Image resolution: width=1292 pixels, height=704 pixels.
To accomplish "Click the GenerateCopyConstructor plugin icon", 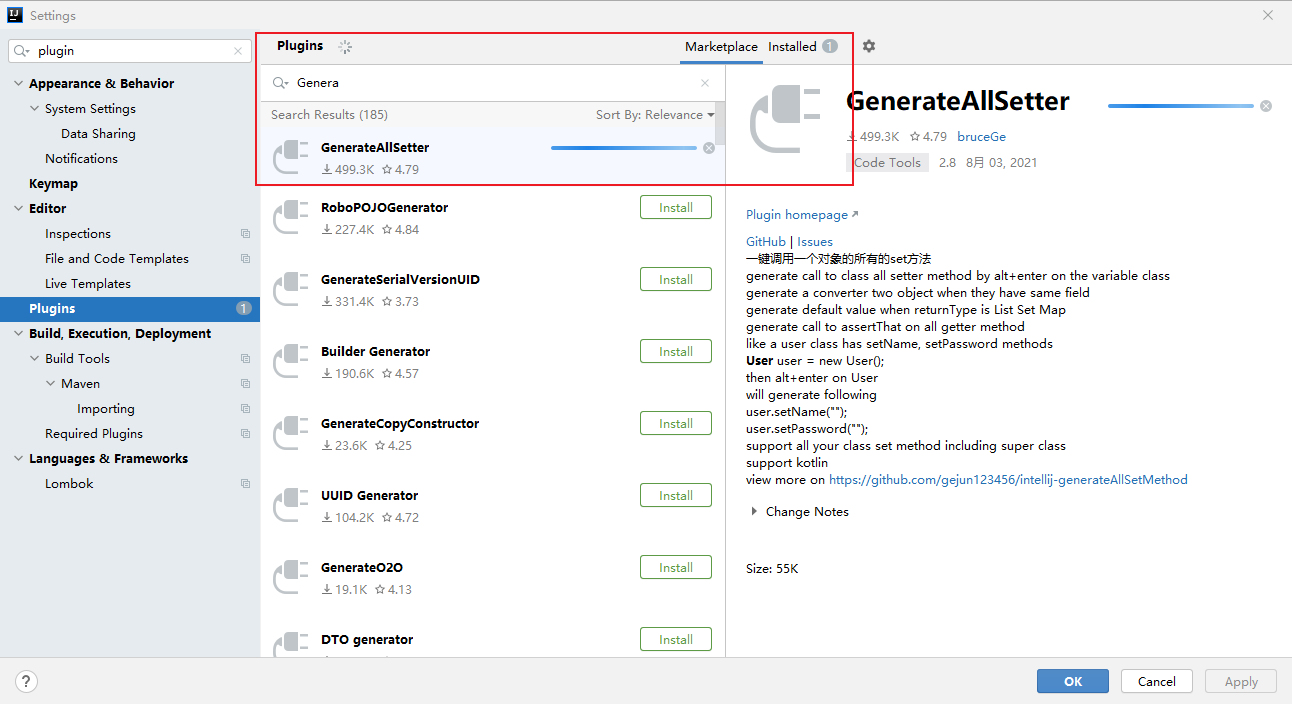I will 291,431.
